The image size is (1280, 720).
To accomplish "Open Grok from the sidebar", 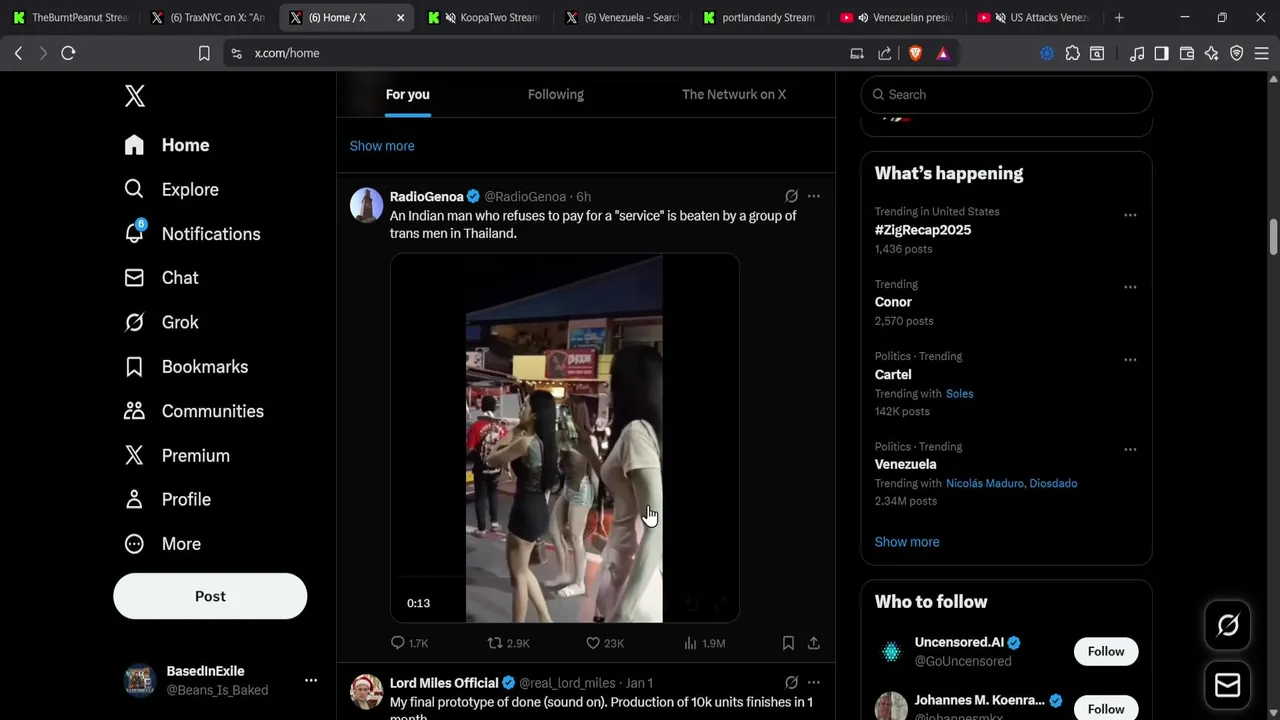I will click(x=161, y=322).
